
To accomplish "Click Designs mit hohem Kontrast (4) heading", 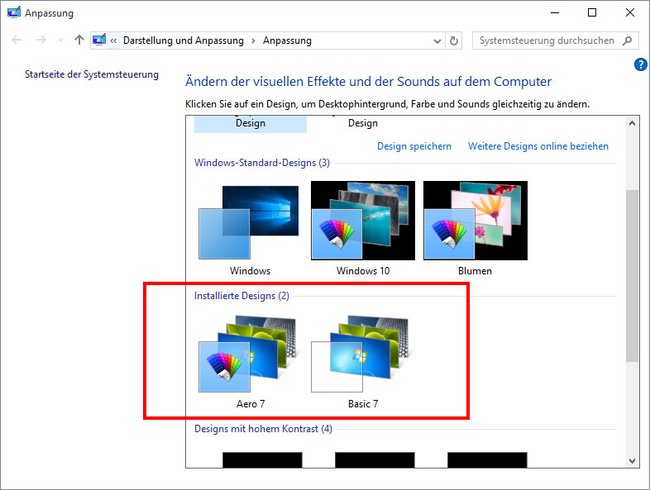I will (263, 429).
